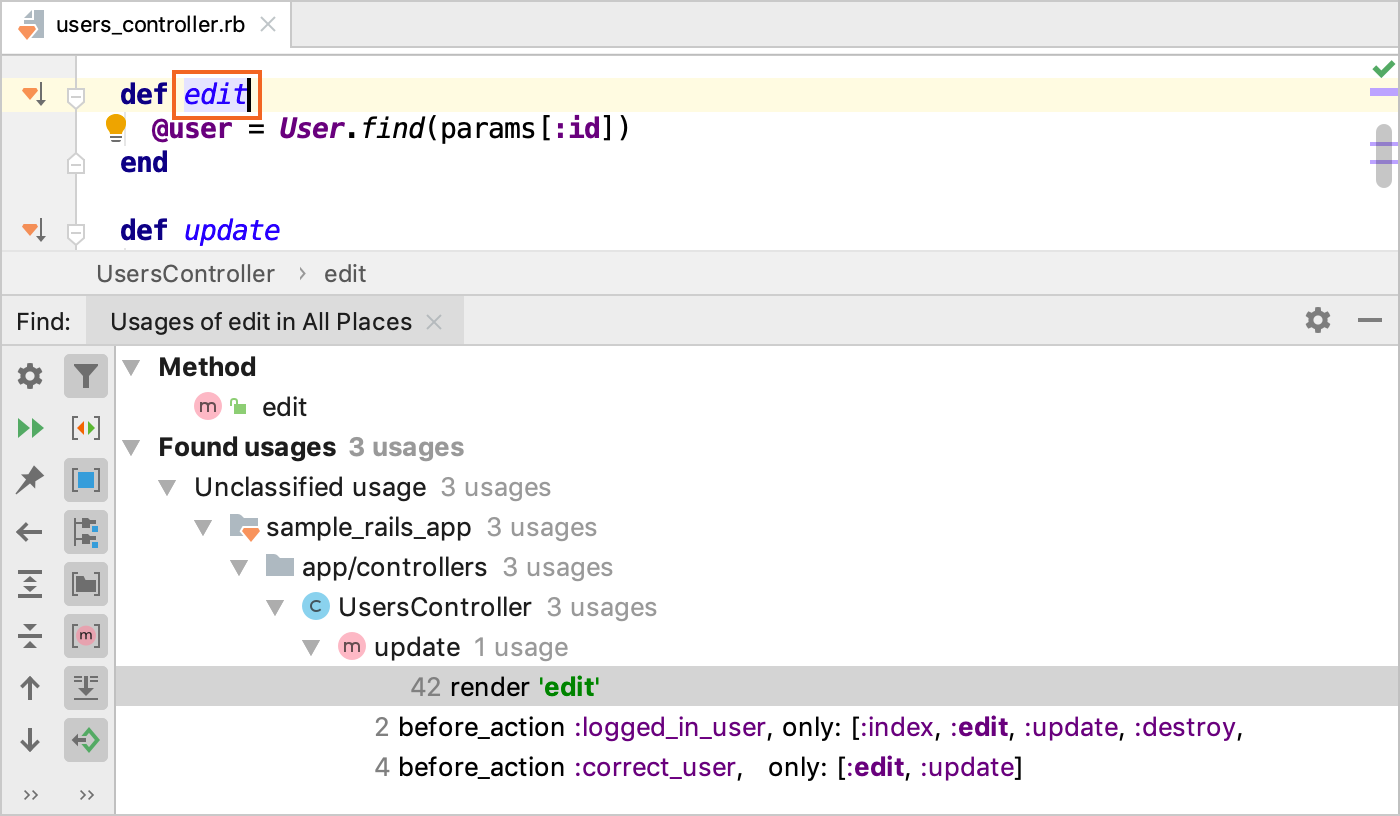This screenshot has height=816, width=1400.
Task: Toggle group by module
Action: click(86, 532)
